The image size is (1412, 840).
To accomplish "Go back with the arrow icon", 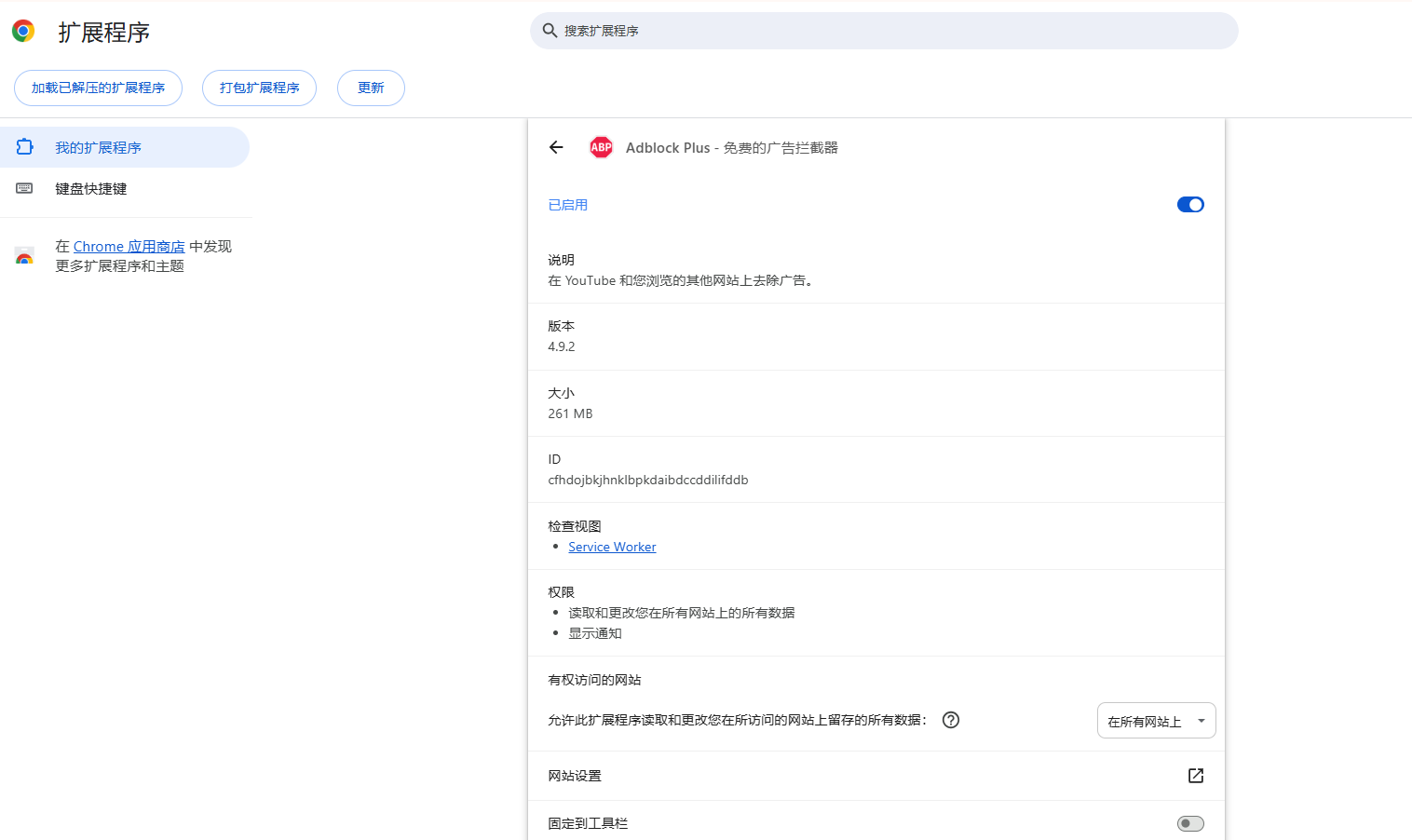I will tap(556, 147).
